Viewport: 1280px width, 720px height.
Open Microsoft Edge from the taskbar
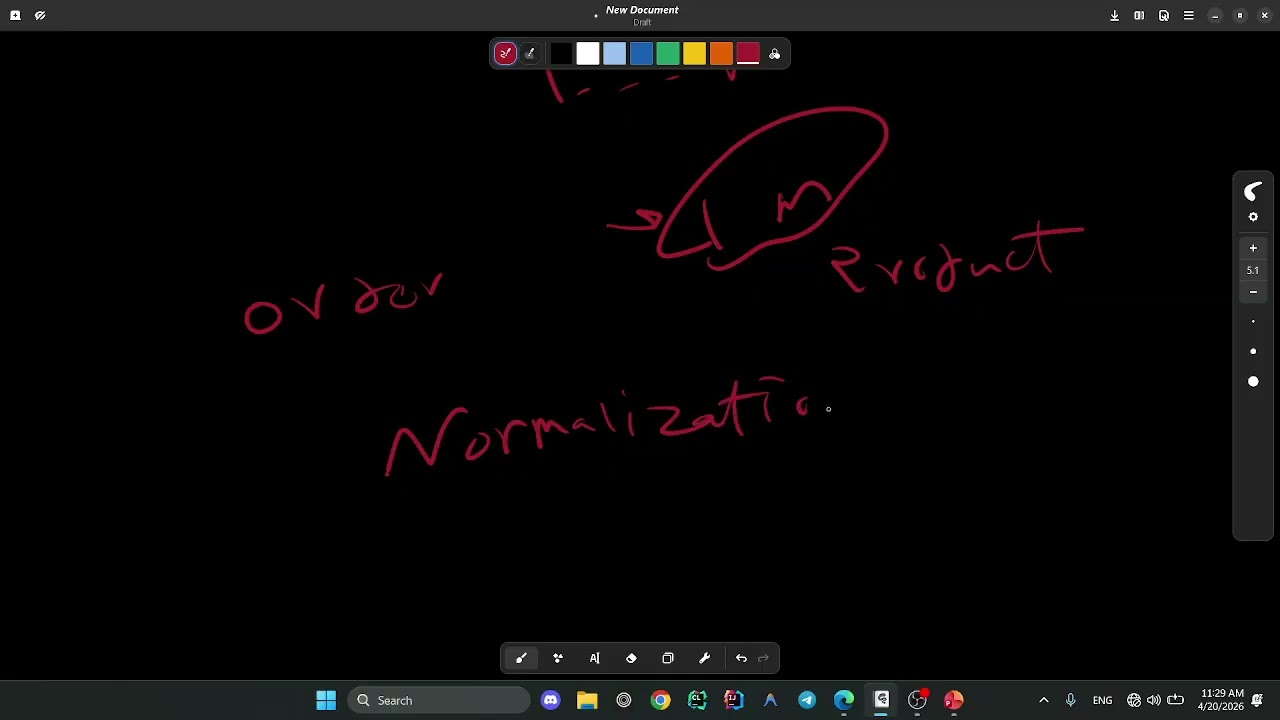click(x=844, y=700)
